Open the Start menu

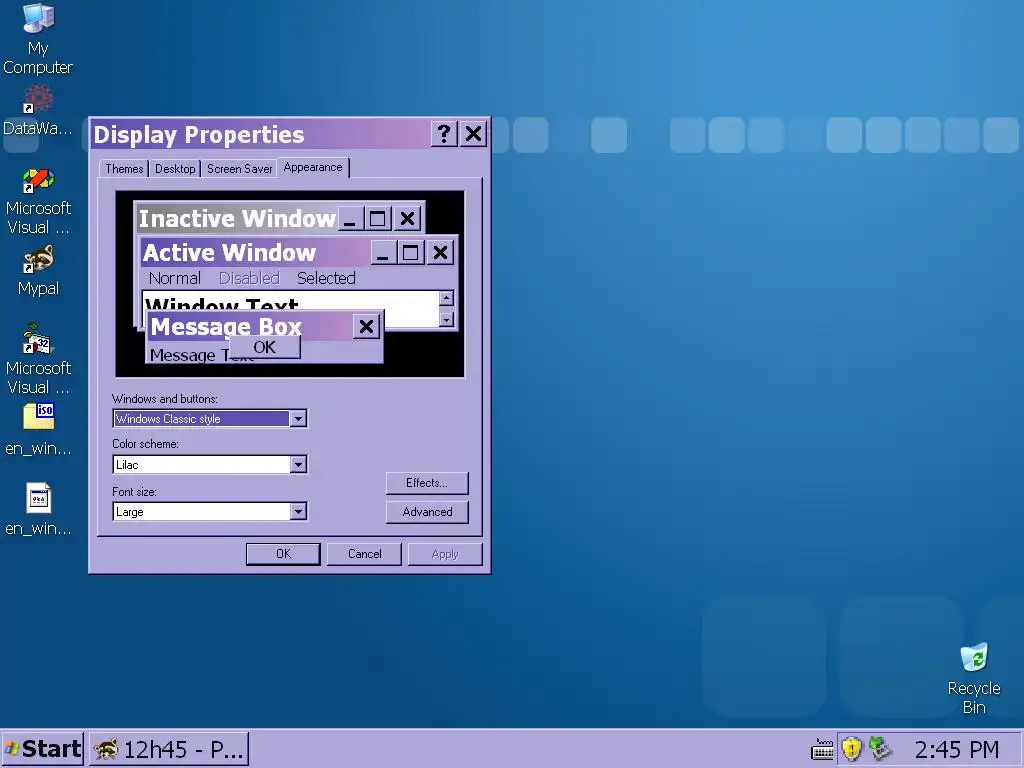coord(42,749)
